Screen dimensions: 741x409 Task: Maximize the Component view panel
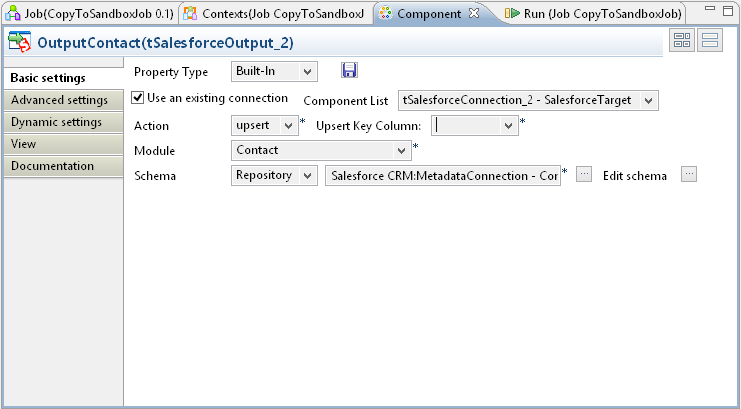[x=726, y=13]
